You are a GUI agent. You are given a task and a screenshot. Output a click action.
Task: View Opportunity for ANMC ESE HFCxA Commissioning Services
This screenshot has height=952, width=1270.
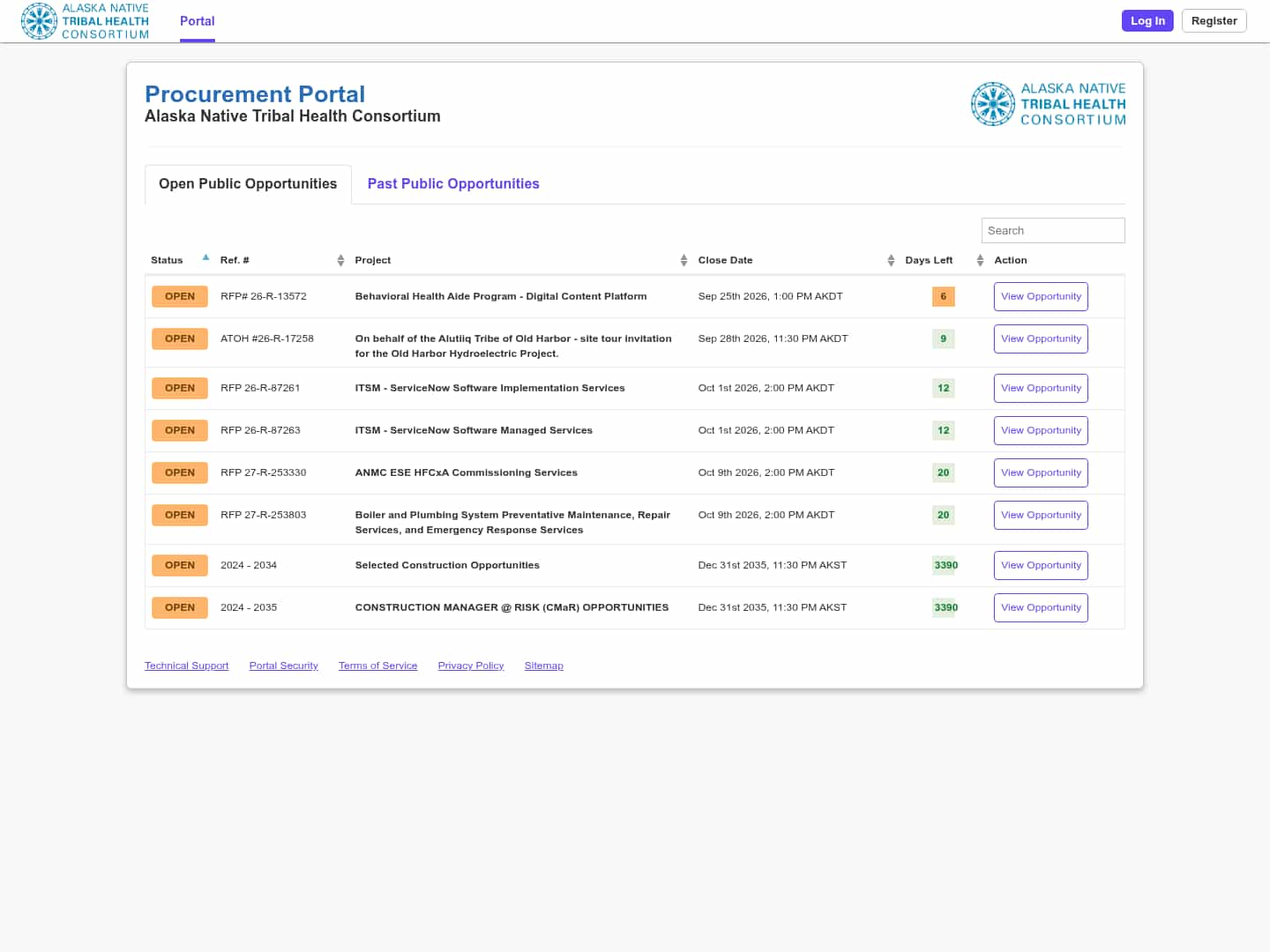1041,472
